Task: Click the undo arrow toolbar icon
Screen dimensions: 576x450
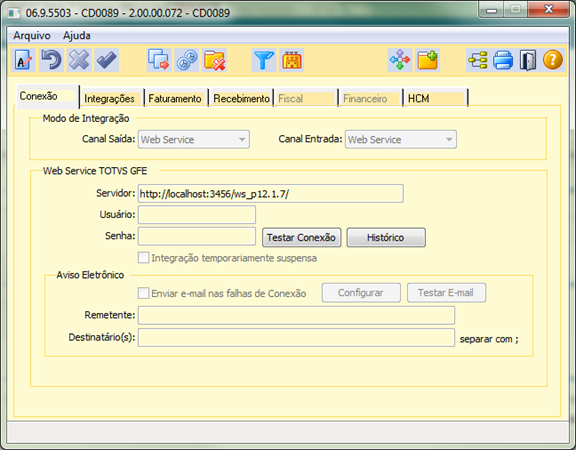Action: click(51, 60)
